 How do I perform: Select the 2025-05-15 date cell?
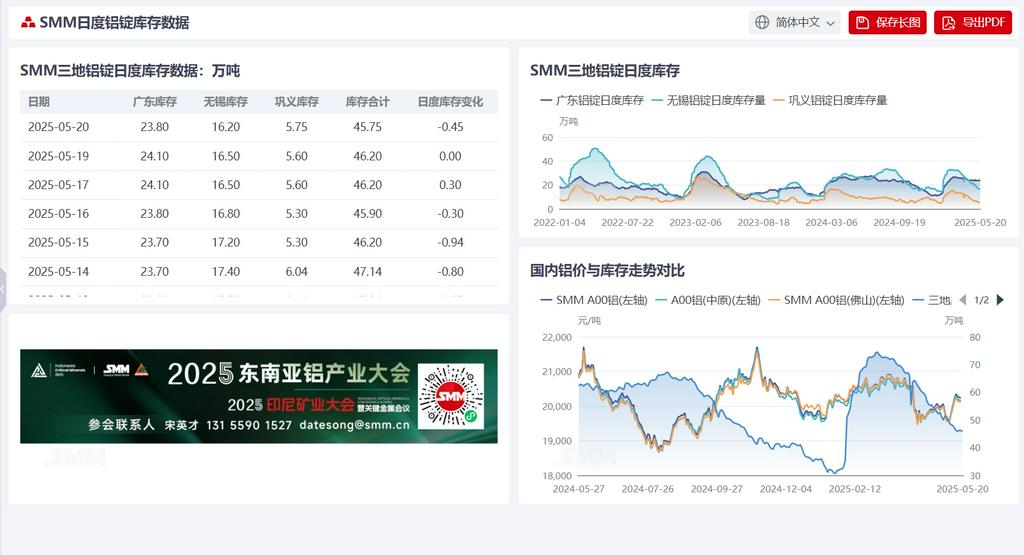58,242
